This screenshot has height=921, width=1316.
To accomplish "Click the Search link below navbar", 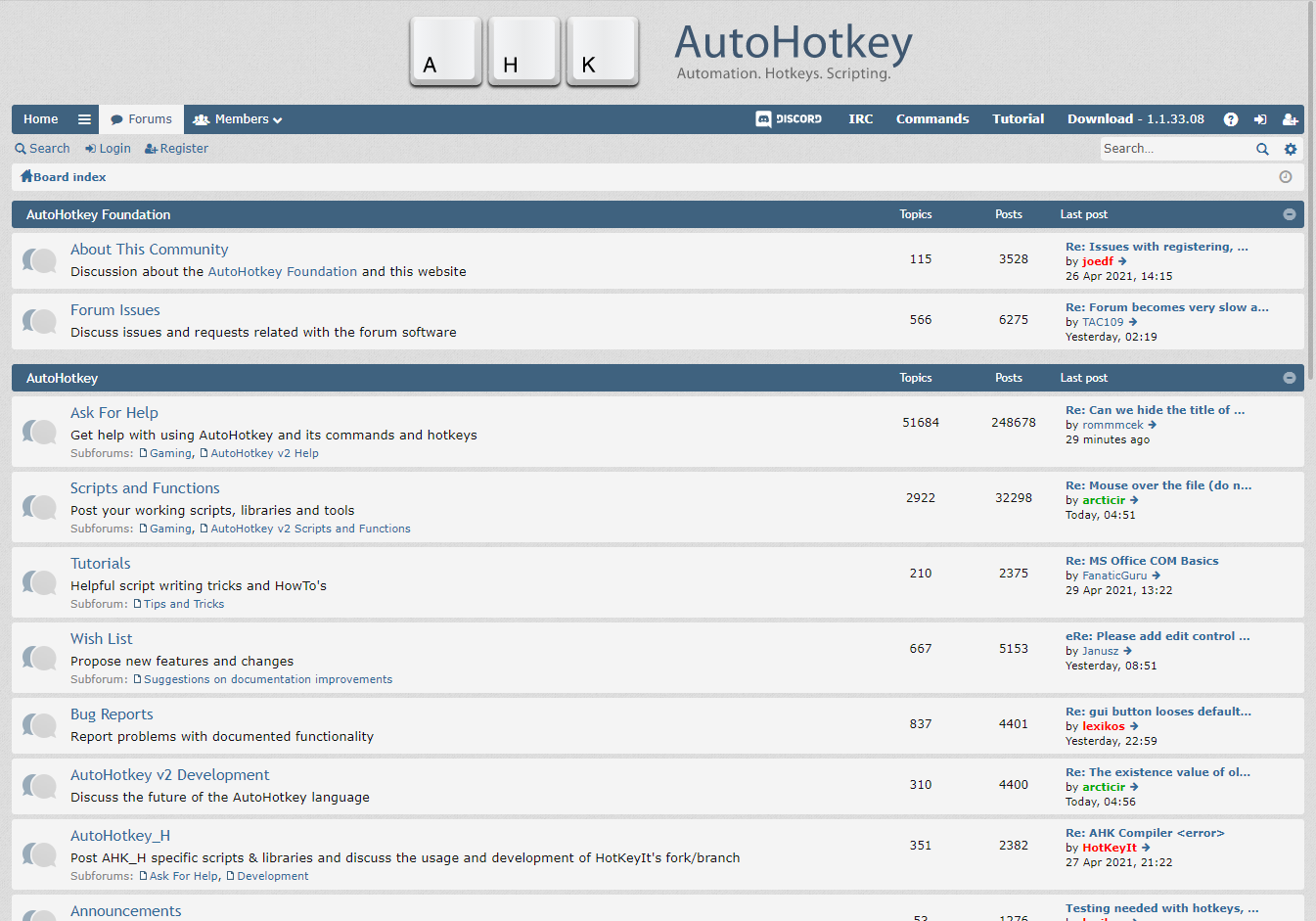I will tap(42, 149).
